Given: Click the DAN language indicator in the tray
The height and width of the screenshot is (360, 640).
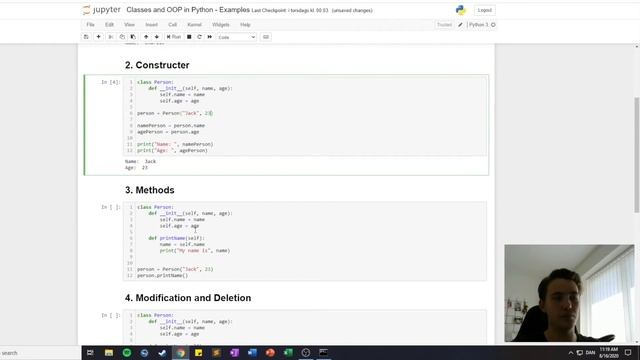Looking at the screenshot, I should [590, 353].
